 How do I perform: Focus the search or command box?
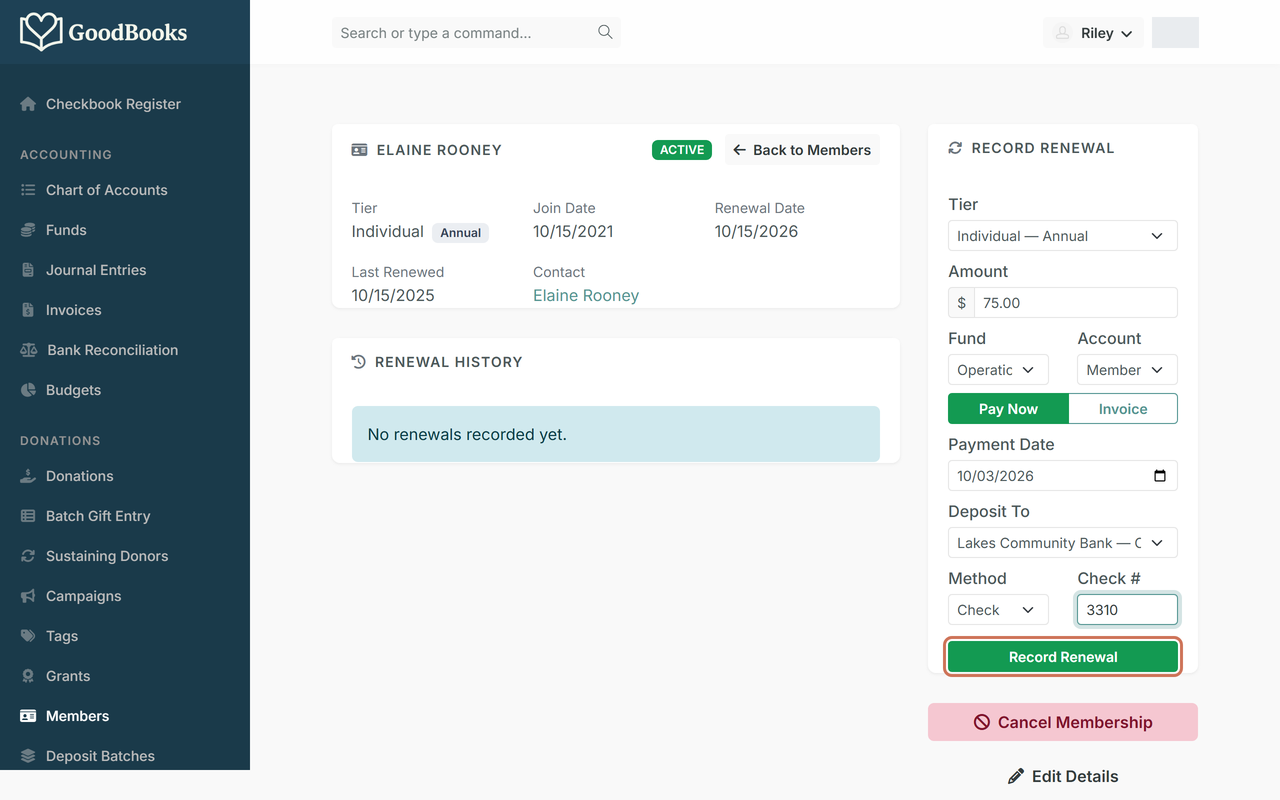point(476,33)
